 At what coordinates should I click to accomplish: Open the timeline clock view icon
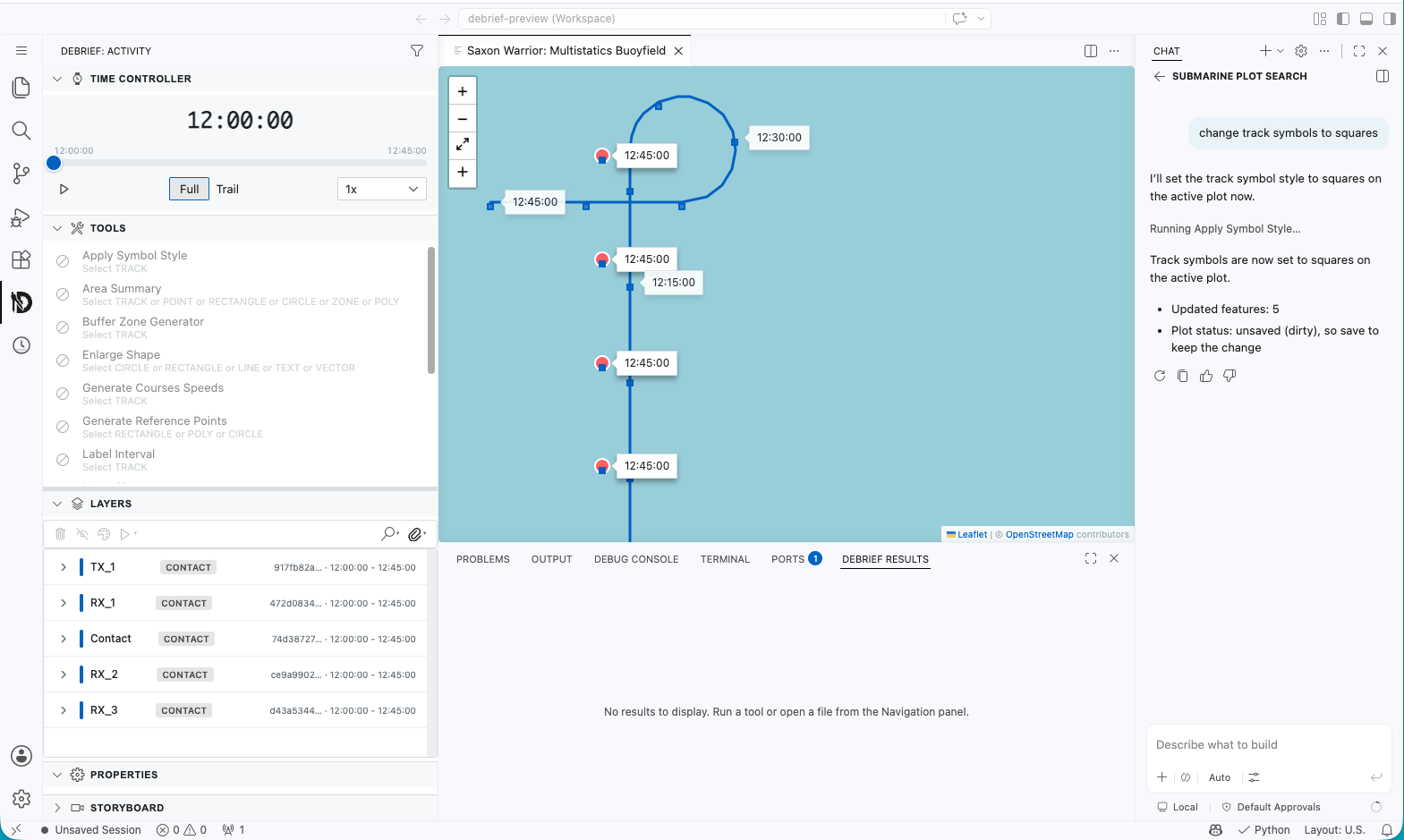pyautogui.click(x=21, y=345)
